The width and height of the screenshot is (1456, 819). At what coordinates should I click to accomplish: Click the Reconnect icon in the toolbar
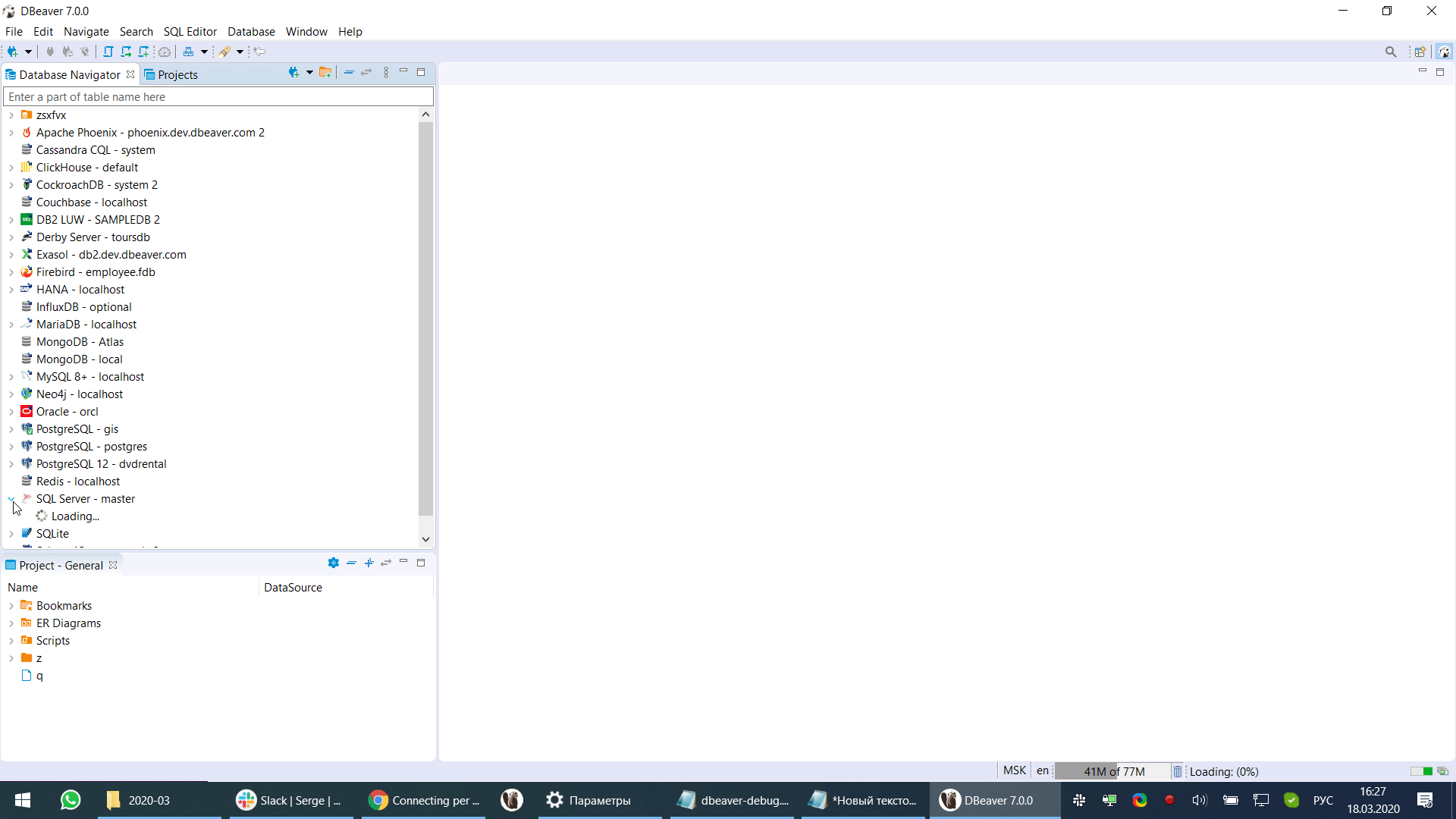pos(67,52)
